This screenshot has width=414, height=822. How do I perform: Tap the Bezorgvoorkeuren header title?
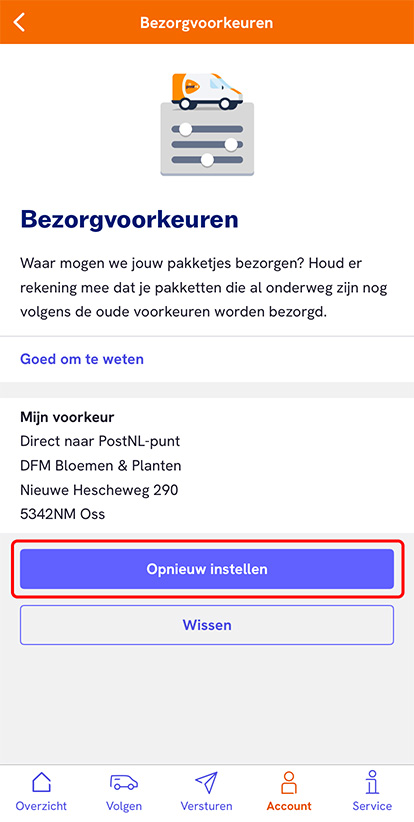point(206,23)
